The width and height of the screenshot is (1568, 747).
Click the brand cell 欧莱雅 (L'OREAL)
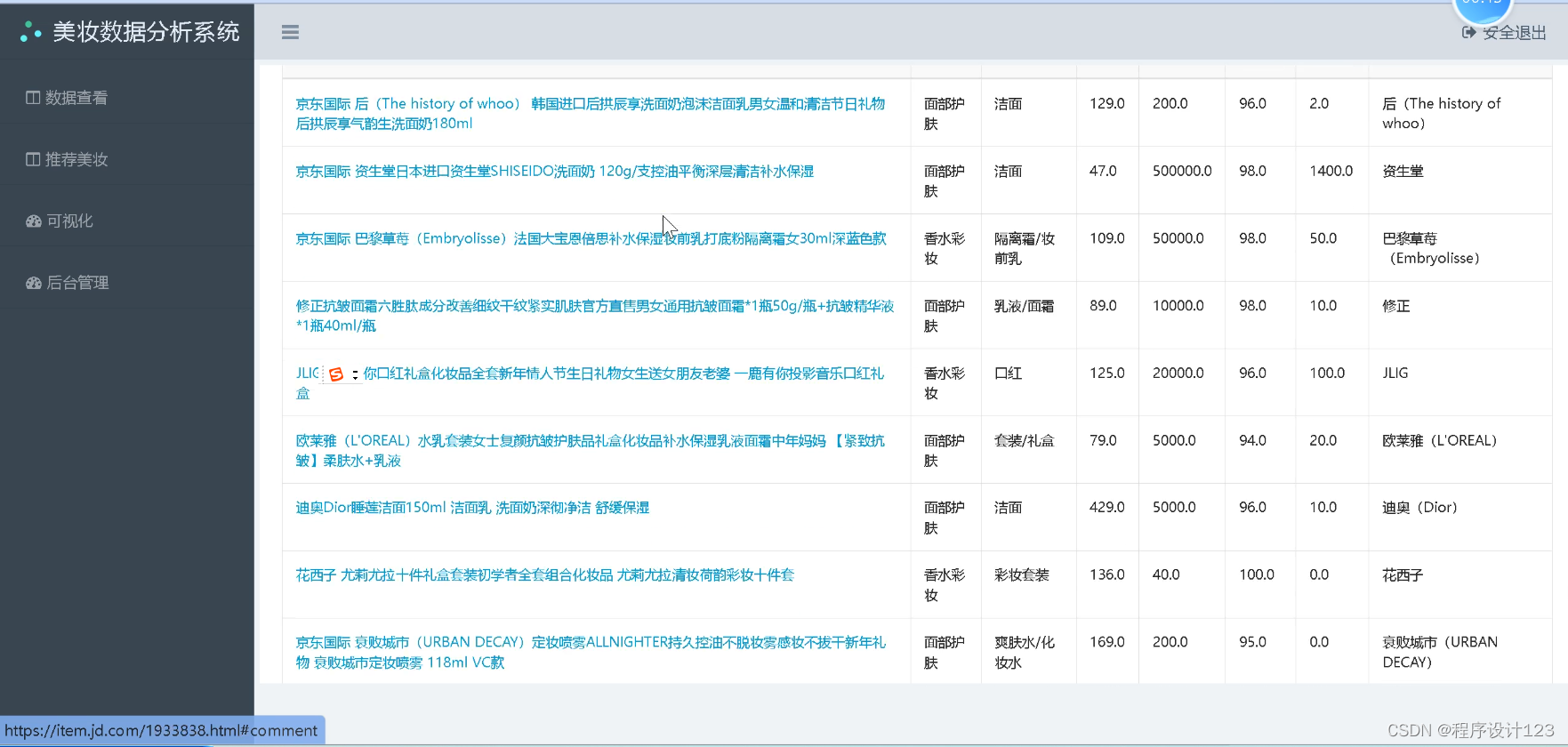pyautogui.click(x=1440, y=441)
